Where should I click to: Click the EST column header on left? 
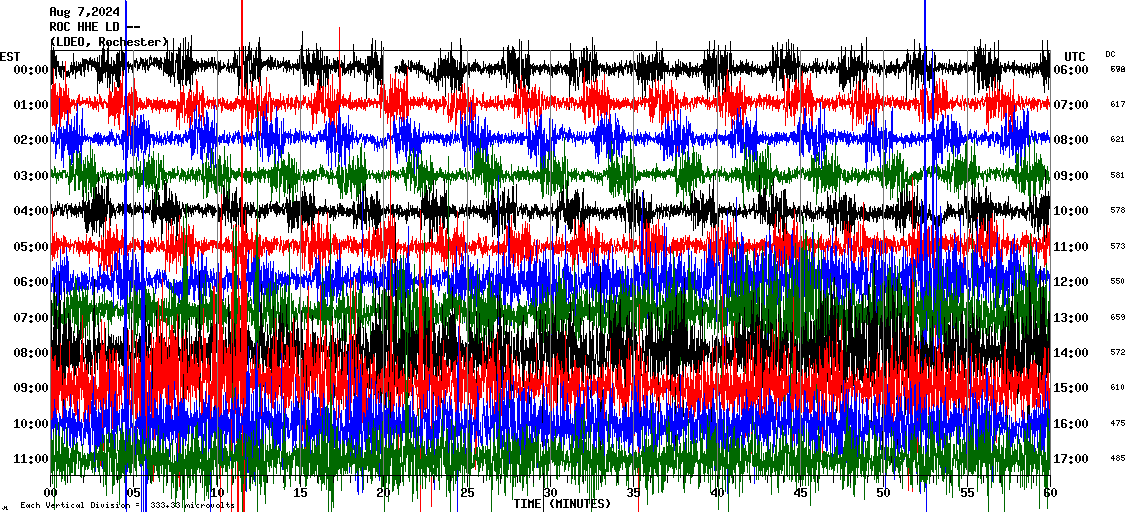(10, 56)
